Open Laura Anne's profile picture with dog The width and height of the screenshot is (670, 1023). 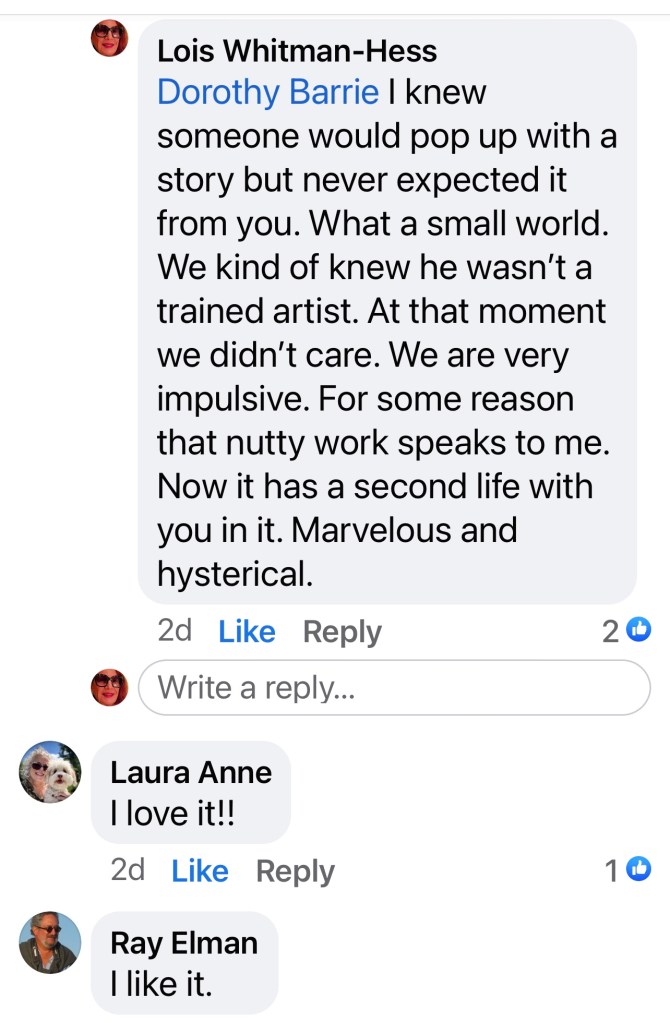click(x=50, y=772)
